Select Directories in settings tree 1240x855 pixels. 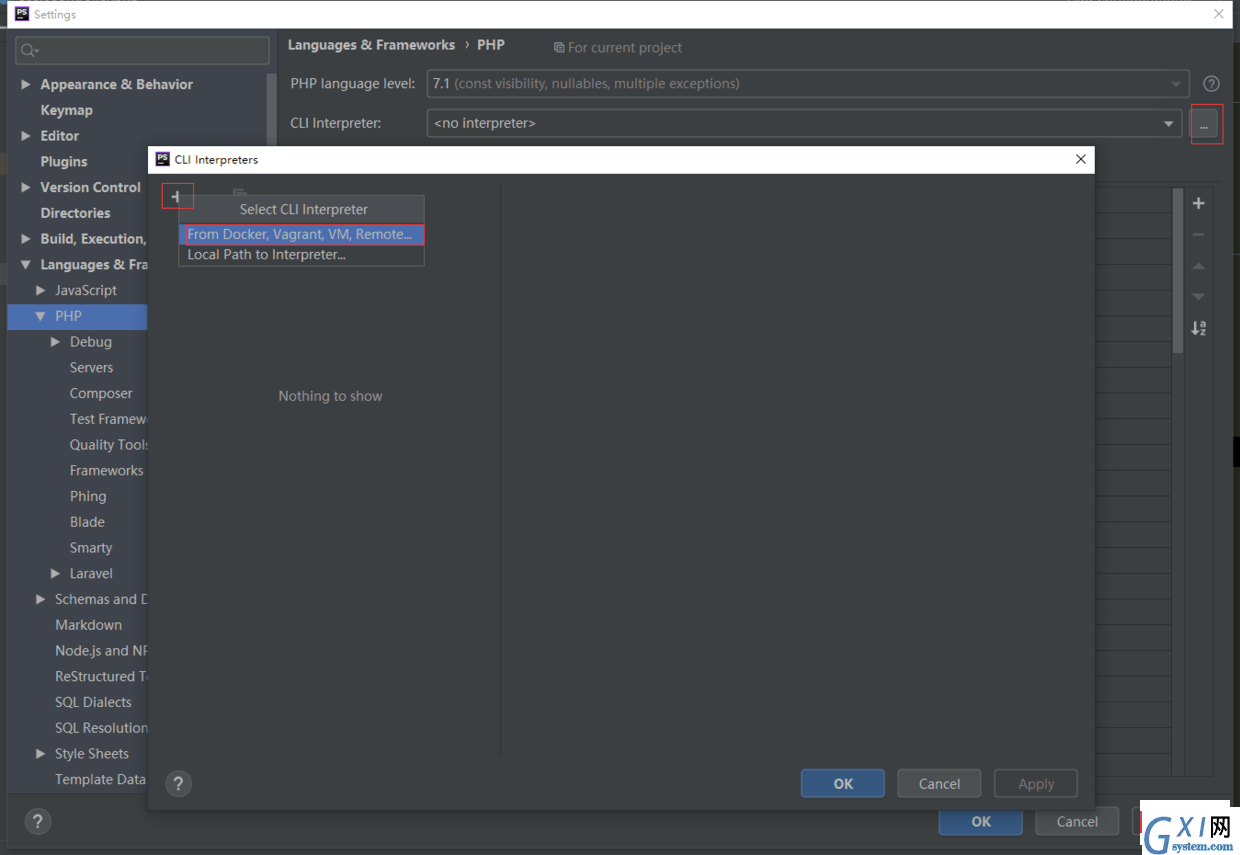point(75,213)
